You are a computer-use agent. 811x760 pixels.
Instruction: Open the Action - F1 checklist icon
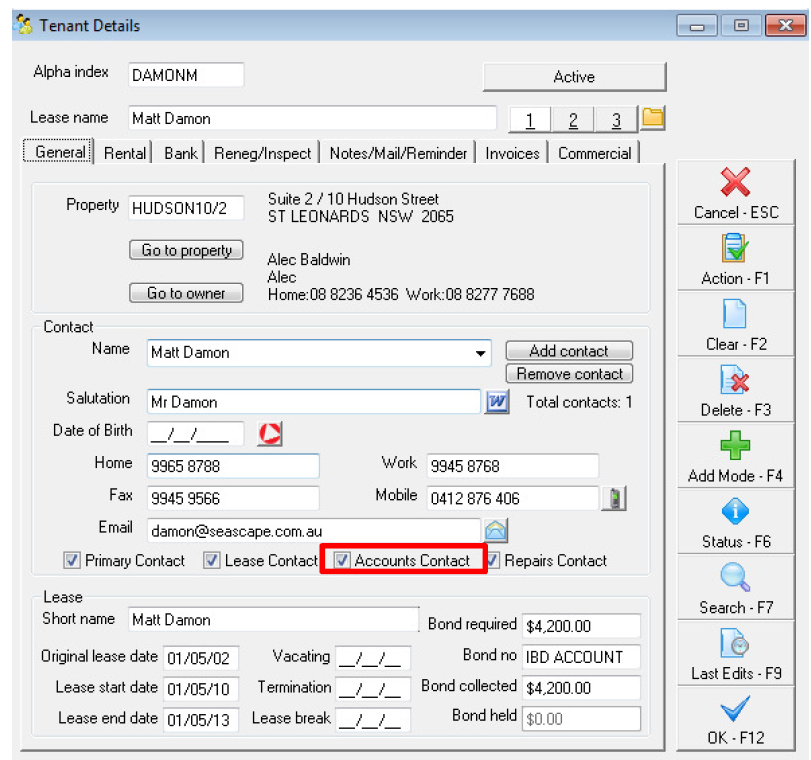tap(735, 248)
